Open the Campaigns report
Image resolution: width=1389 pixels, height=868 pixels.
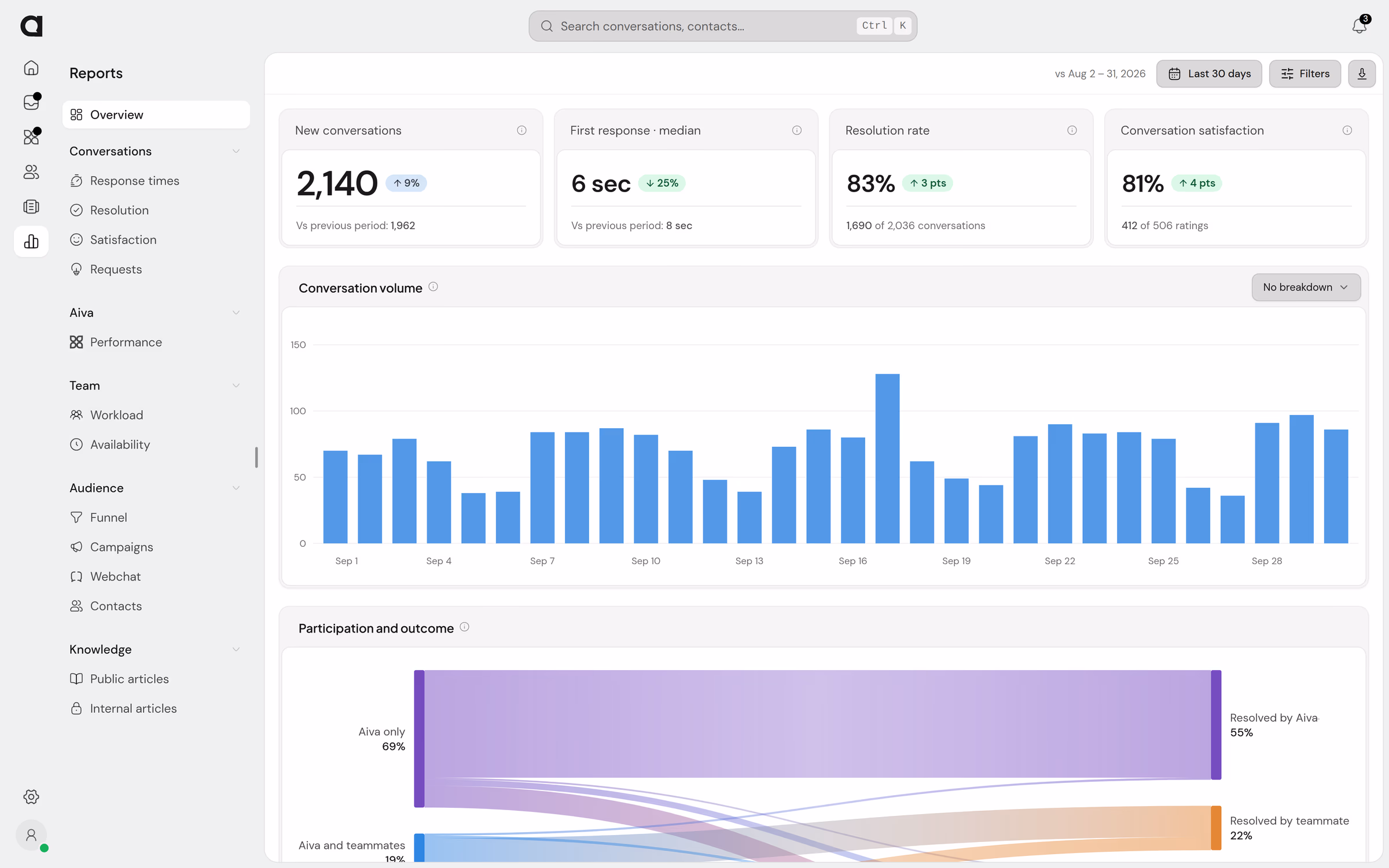pos(156,547)
